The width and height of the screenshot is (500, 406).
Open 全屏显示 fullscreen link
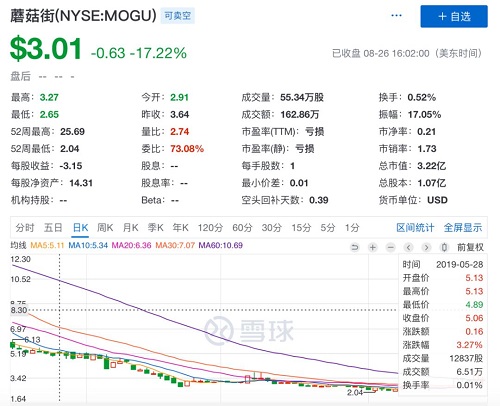click(463, 228)
